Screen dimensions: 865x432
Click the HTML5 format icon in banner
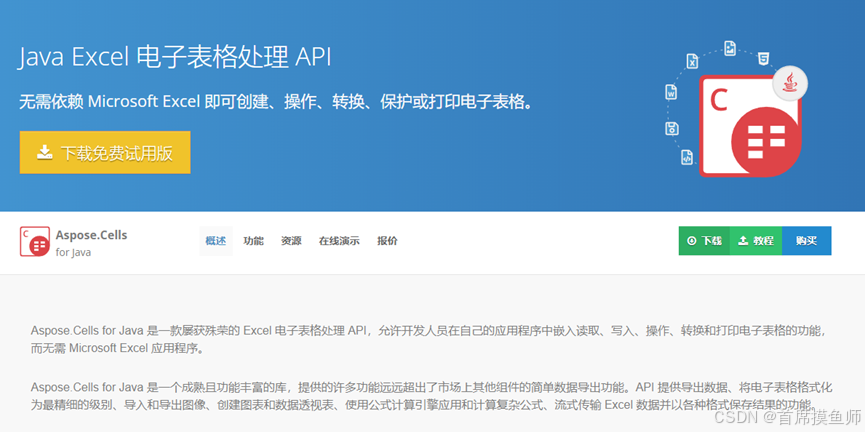pos(763,58)
